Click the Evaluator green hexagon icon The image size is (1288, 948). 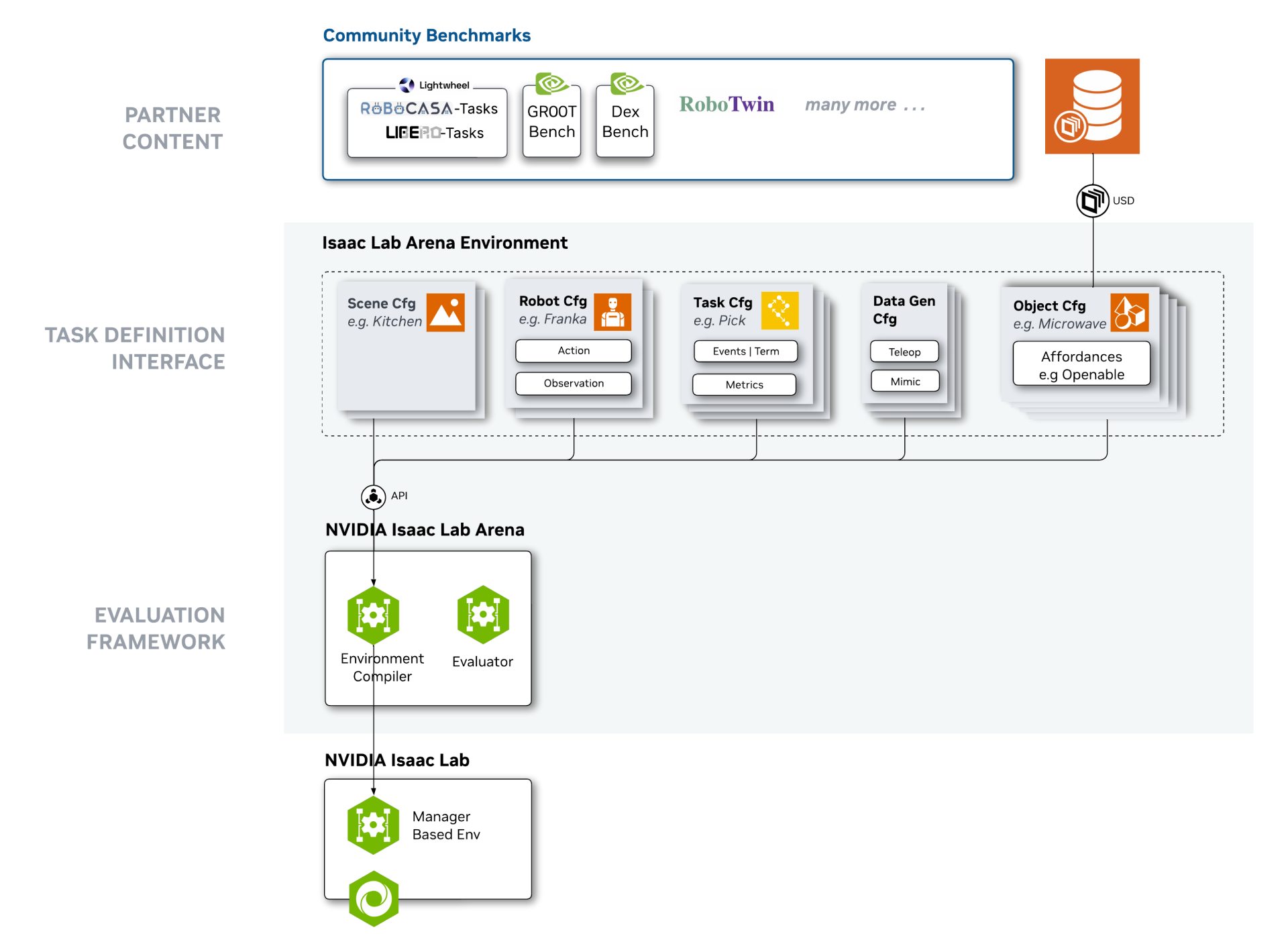(483, 614)
